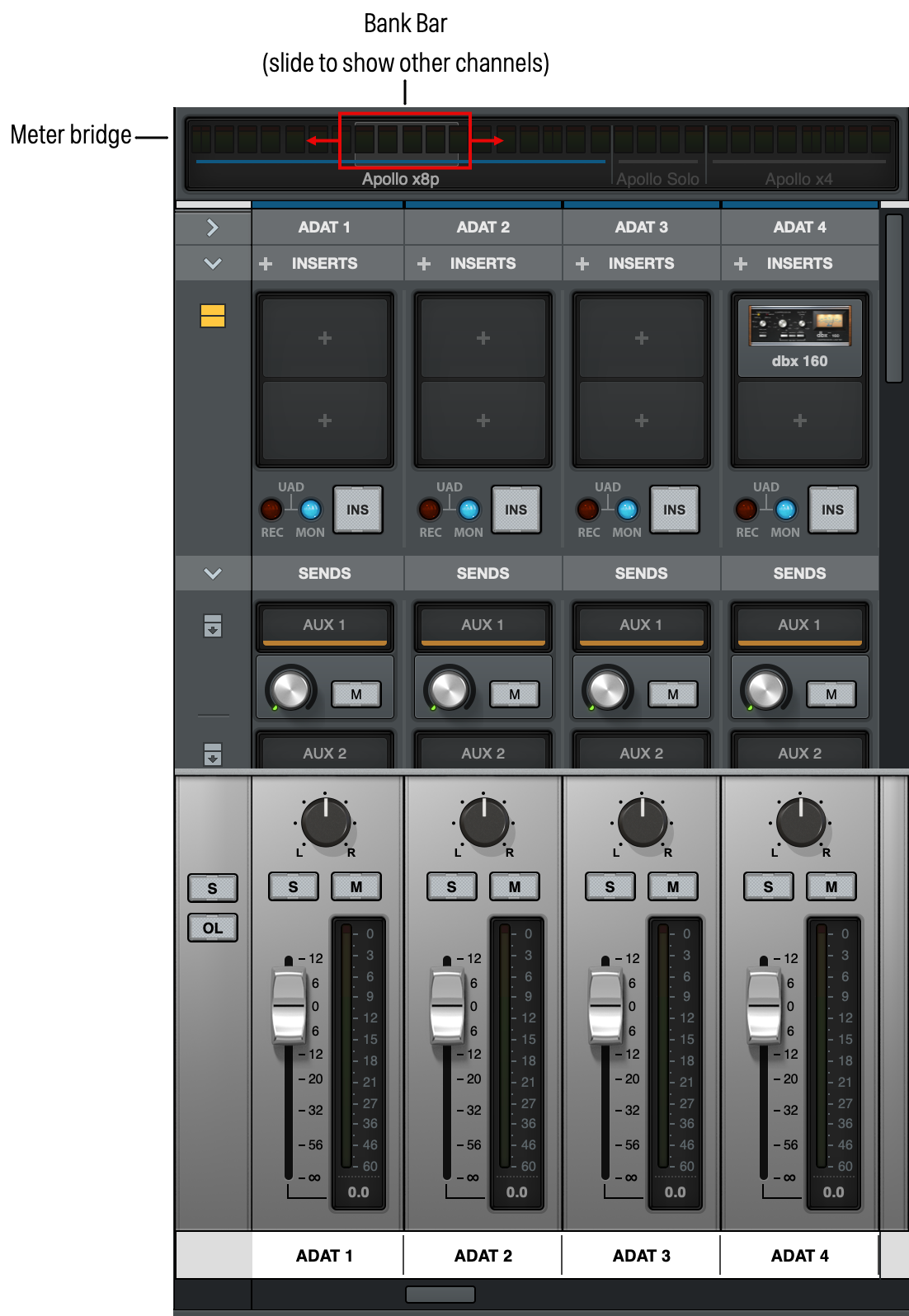Add a plugin in ADAT 4's second insert slot
This screenshot has height=1316, width=909.
click(800, 421)
